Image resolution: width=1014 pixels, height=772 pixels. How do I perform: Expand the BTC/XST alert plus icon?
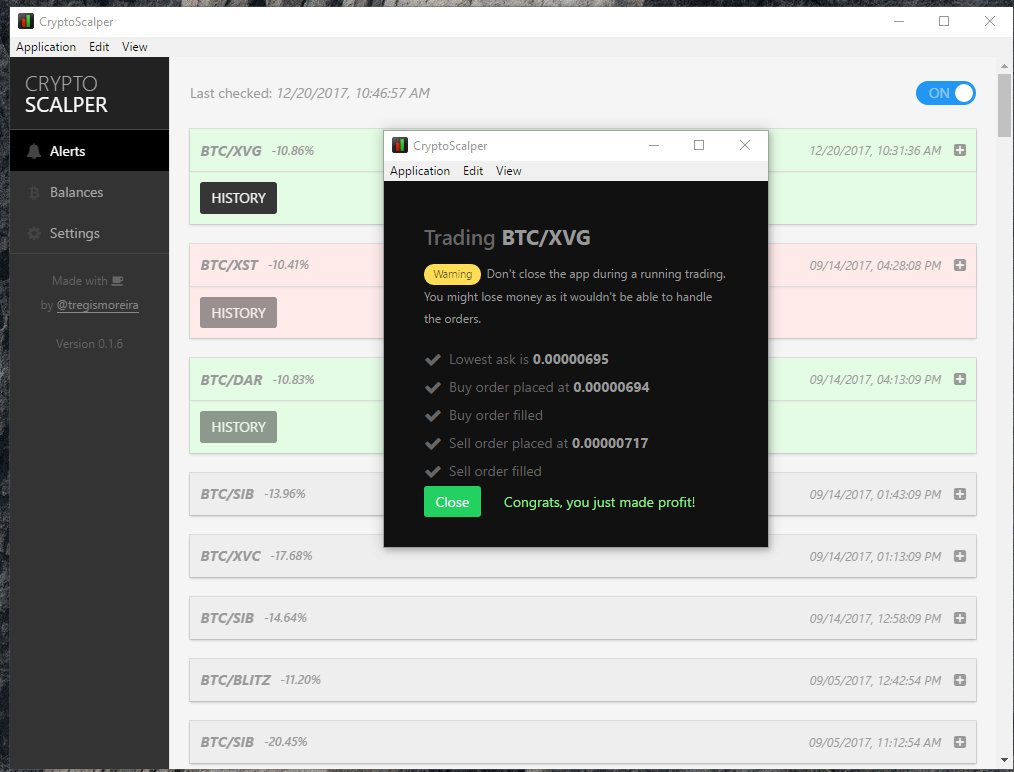coord(960,265)
